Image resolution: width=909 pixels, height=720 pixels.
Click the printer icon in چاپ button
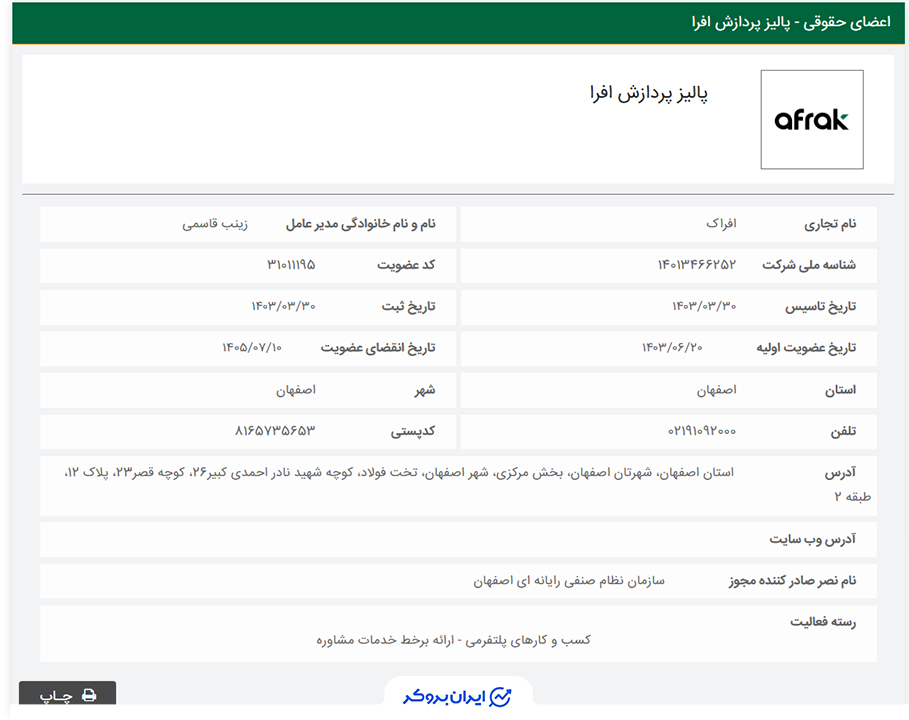coord(89,695)
